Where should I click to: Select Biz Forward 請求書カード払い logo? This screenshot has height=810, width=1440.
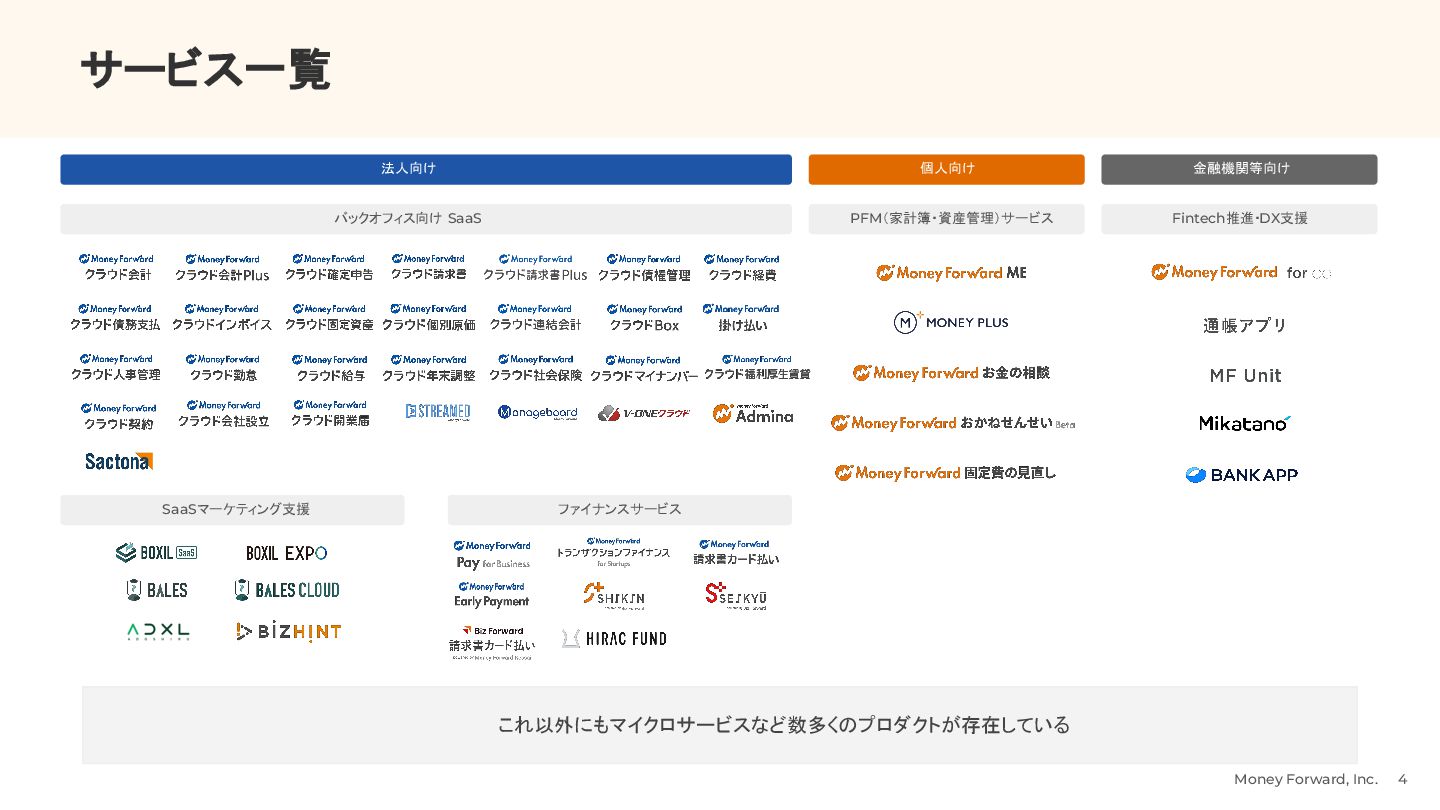(x=492, y=642)
